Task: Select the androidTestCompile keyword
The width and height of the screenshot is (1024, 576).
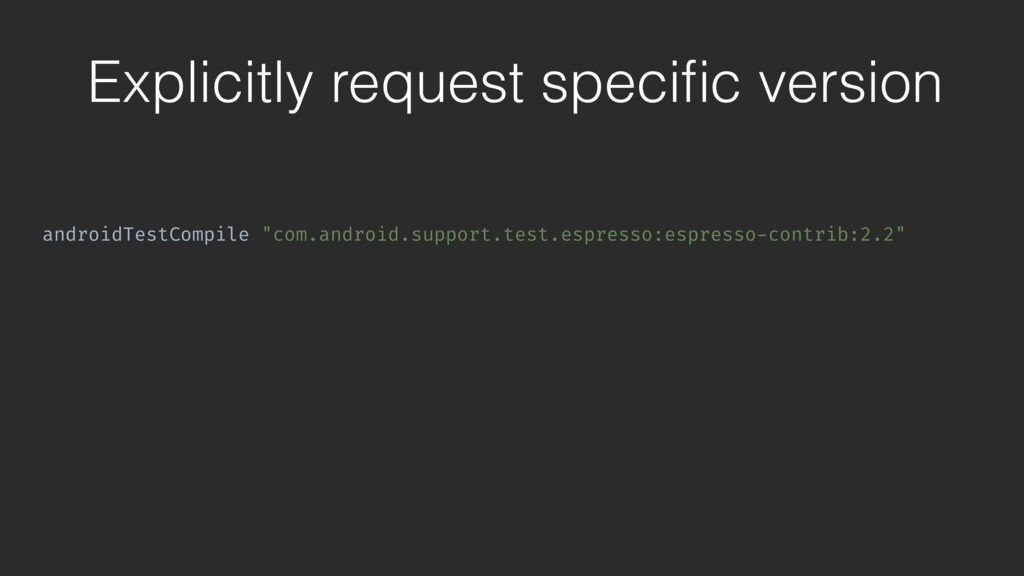Action: [146, 234]
